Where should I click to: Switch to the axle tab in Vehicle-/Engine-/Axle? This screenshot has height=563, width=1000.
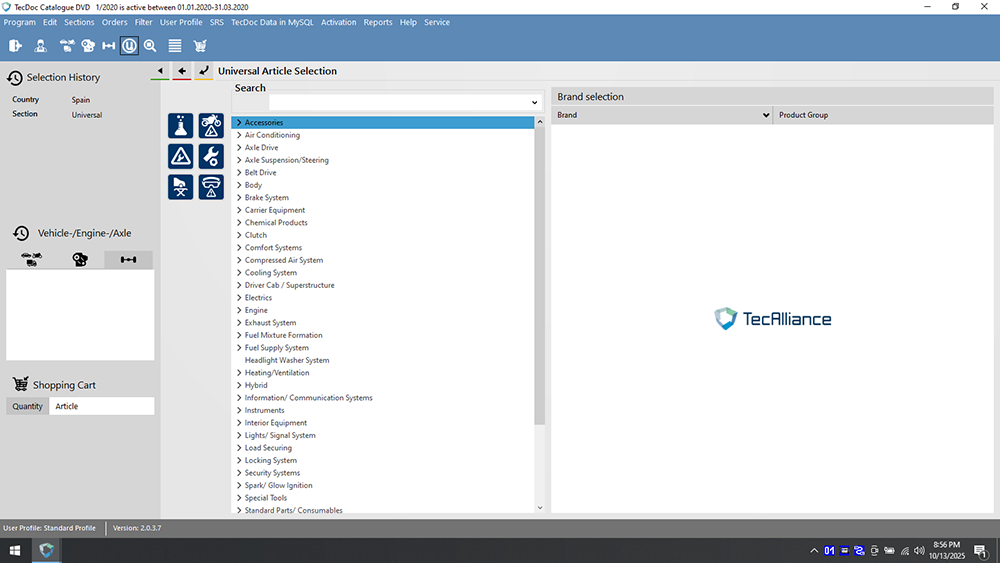click(128, 260)
